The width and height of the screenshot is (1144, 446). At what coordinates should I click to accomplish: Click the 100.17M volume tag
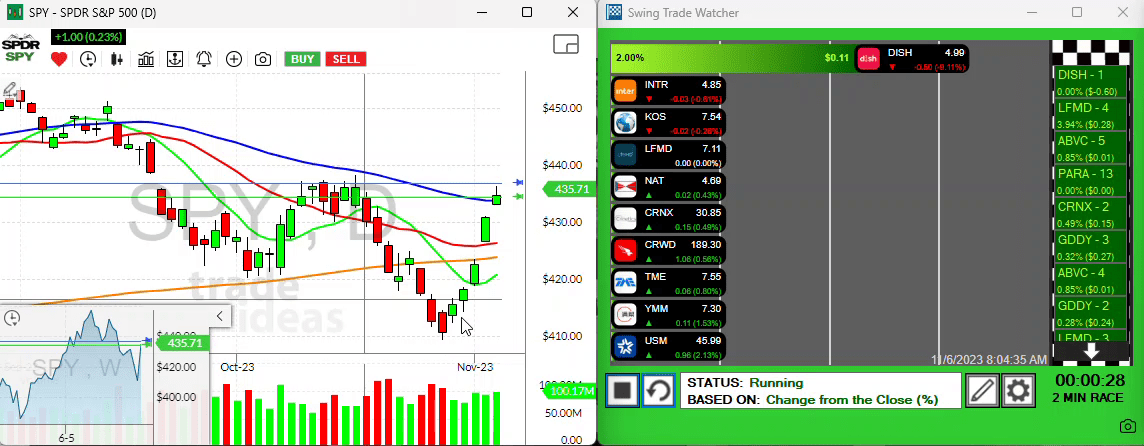(571, 392)
